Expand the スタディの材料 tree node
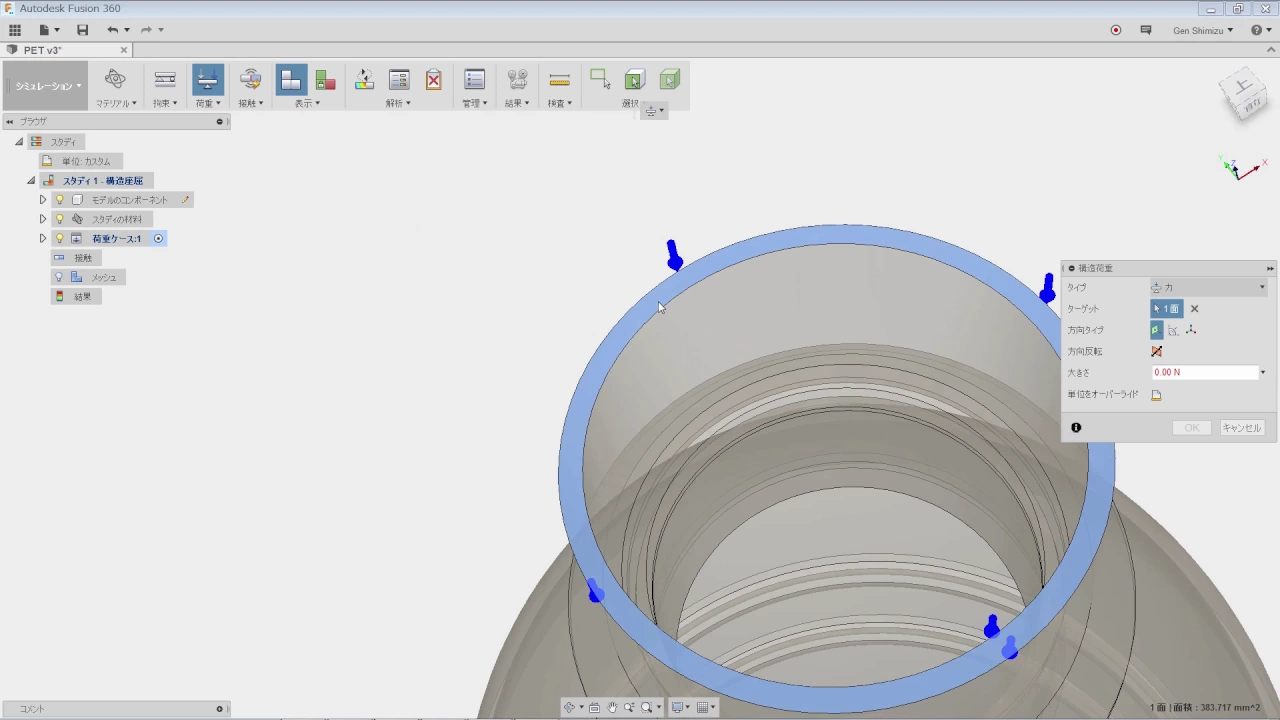Image resolution: width=1280 pixels, height=720 pixels. [x=43, y=219]
